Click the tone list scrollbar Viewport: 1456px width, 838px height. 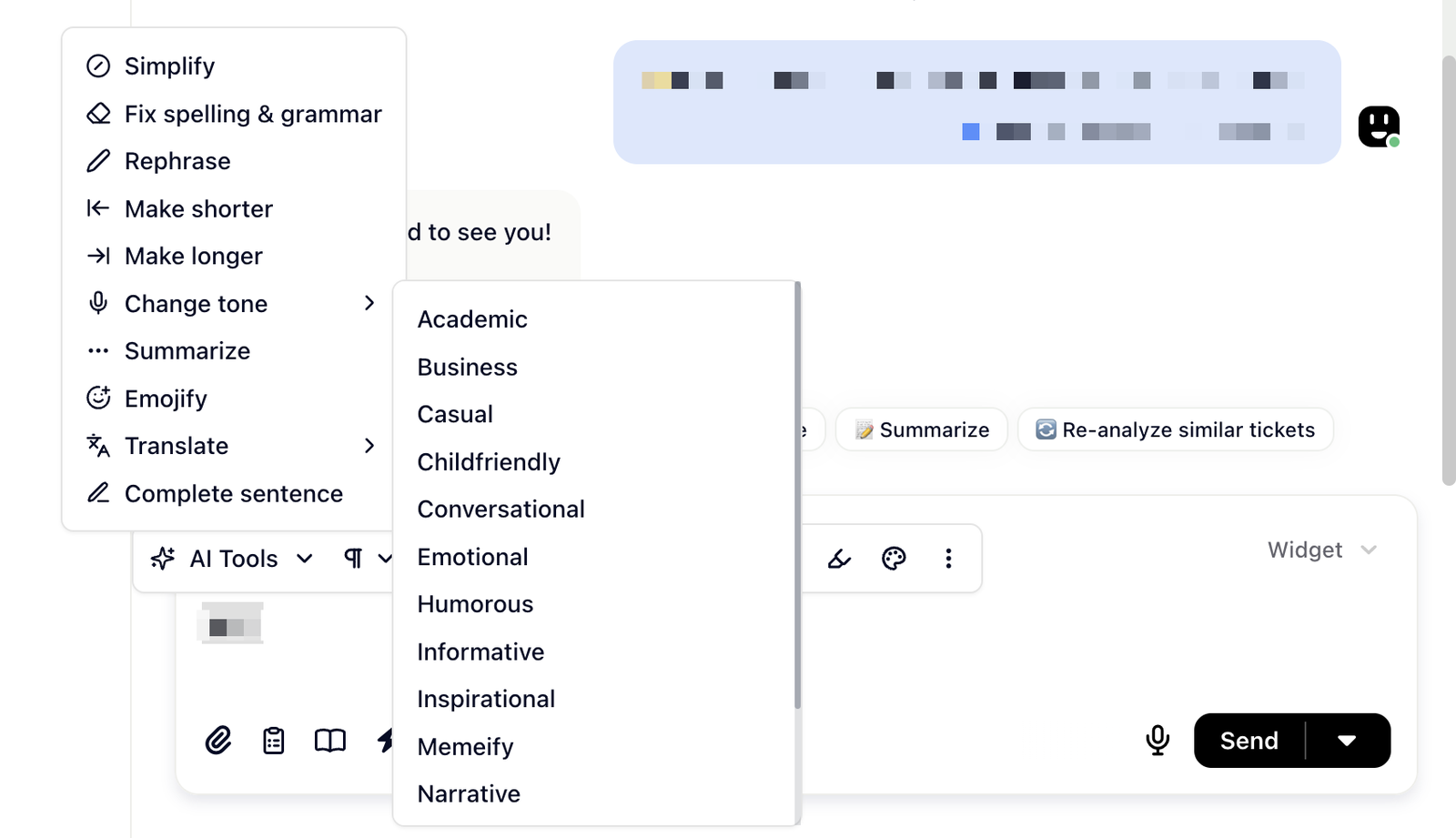coord(797,496)
